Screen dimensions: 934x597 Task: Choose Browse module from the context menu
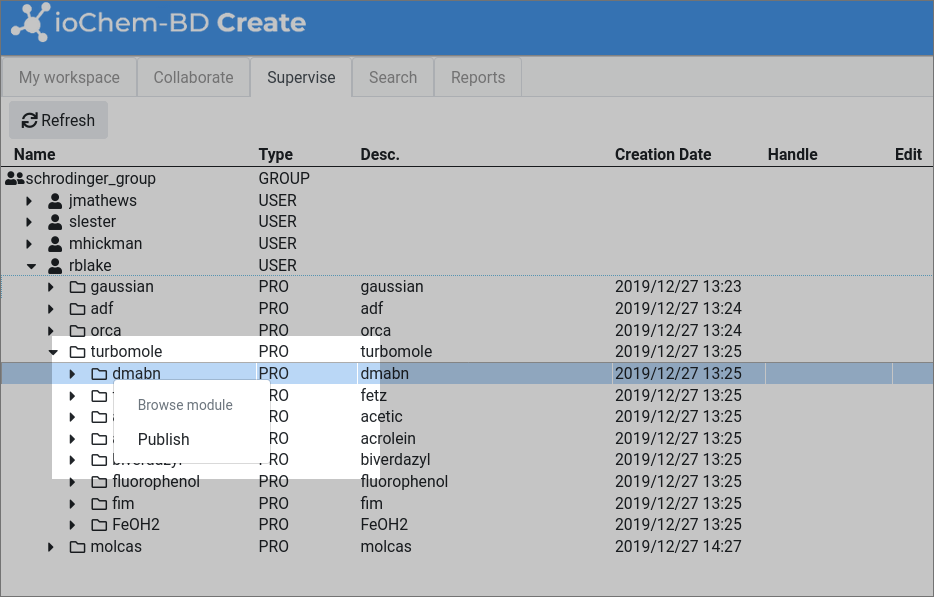185,404
